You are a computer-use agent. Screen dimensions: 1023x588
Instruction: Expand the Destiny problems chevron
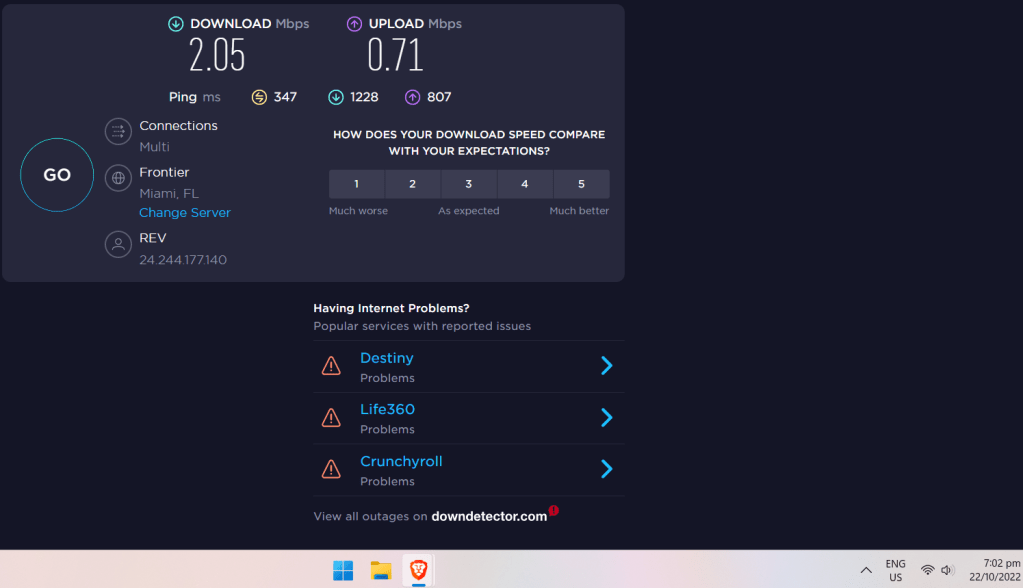click(x=606, y=366)
